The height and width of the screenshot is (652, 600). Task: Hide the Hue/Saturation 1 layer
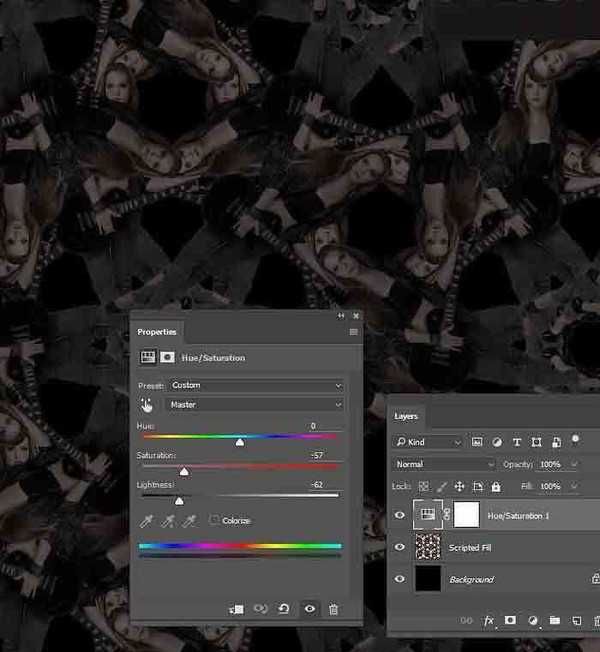(400, 515)
